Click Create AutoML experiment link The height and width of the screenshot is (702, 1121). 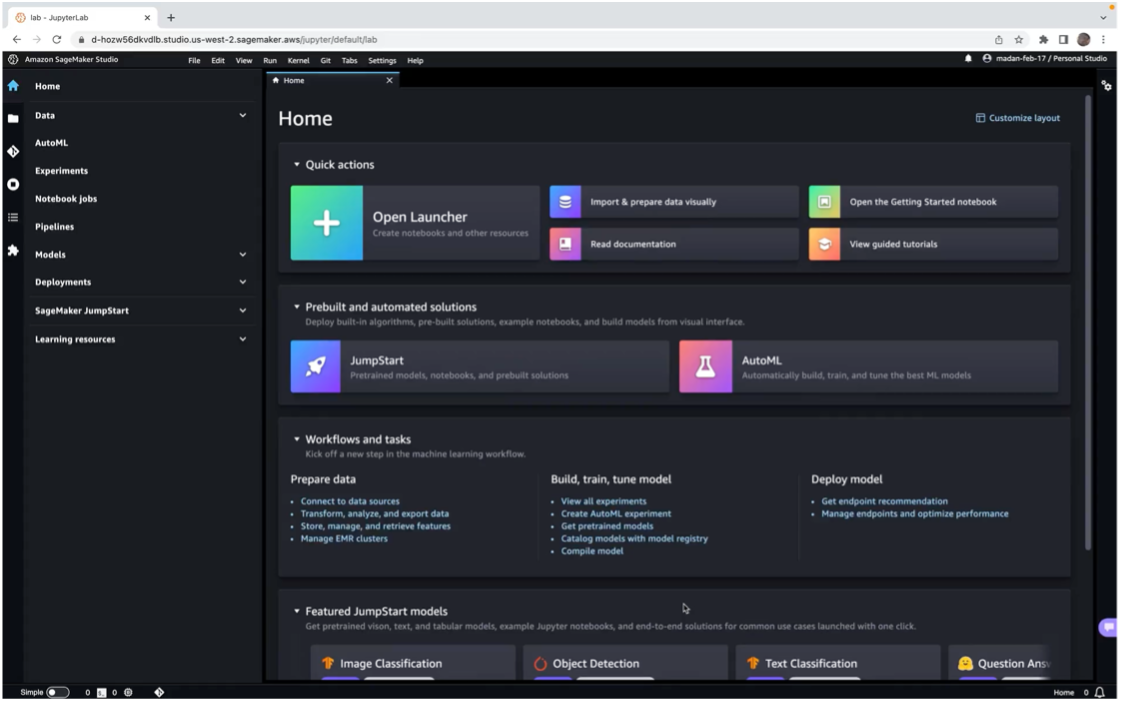616,513
